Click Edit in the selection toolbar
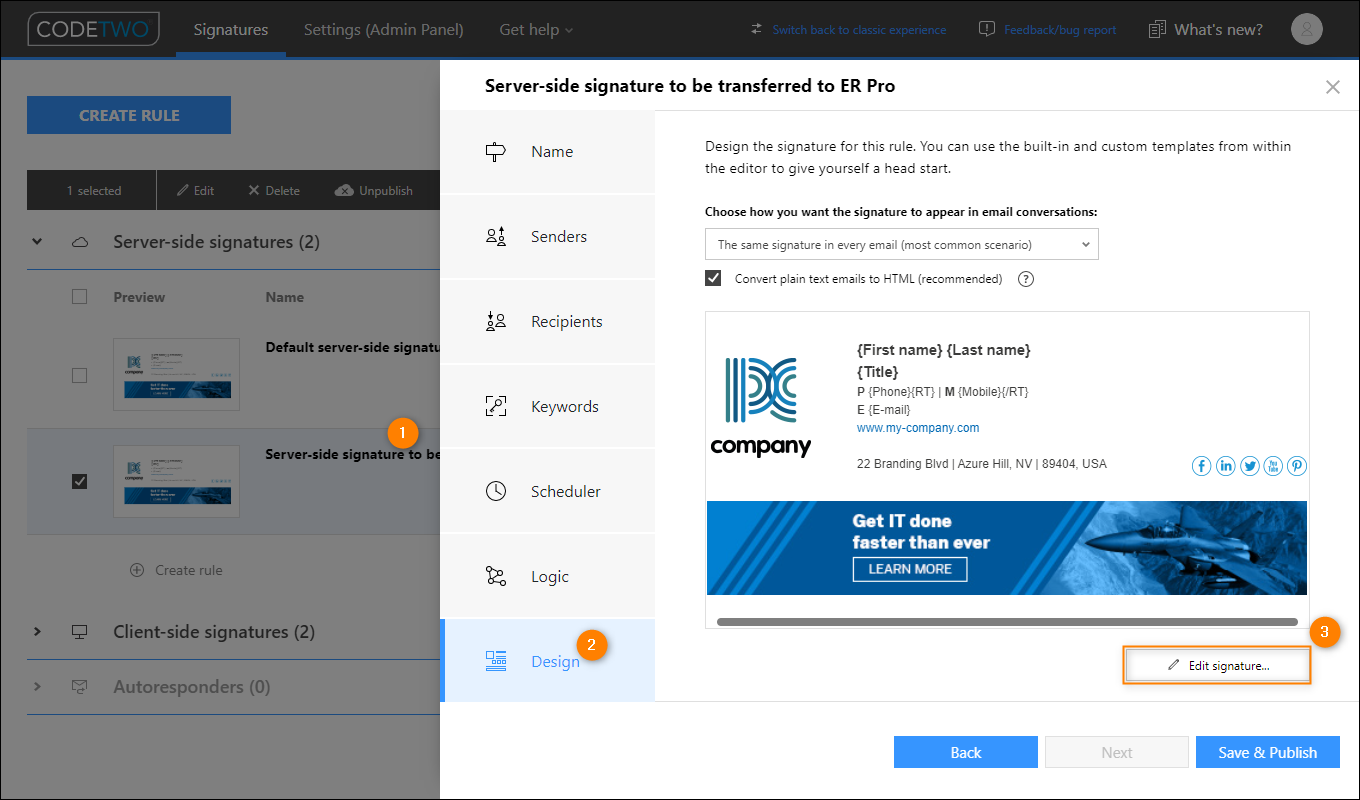This screenshot has width=1360, height=800. click(196, 190)
